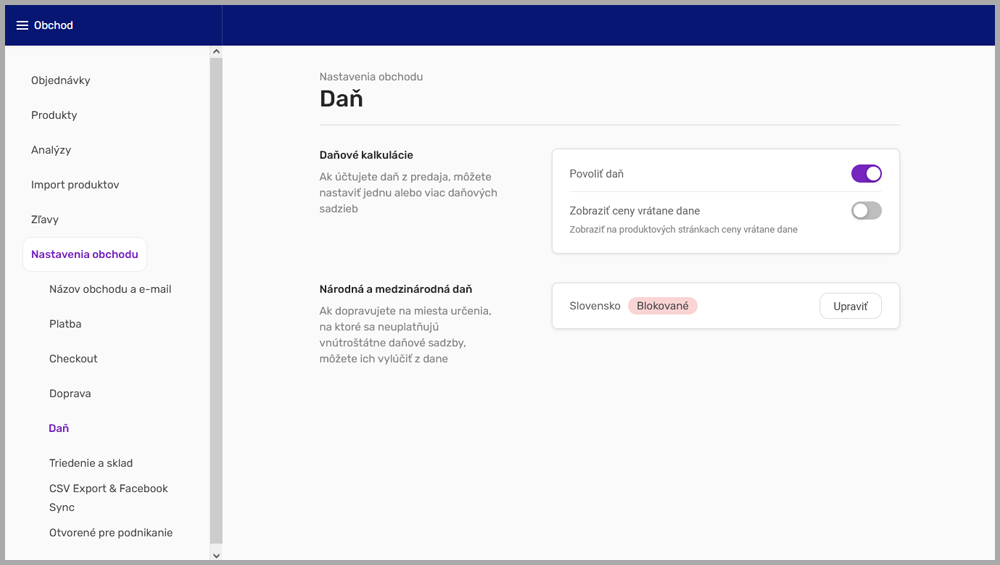Select Daň in settings submenu
Image resolution: width=1000 pixels, height=565 pixels.
pyautogui.click(x=59, y=428)
